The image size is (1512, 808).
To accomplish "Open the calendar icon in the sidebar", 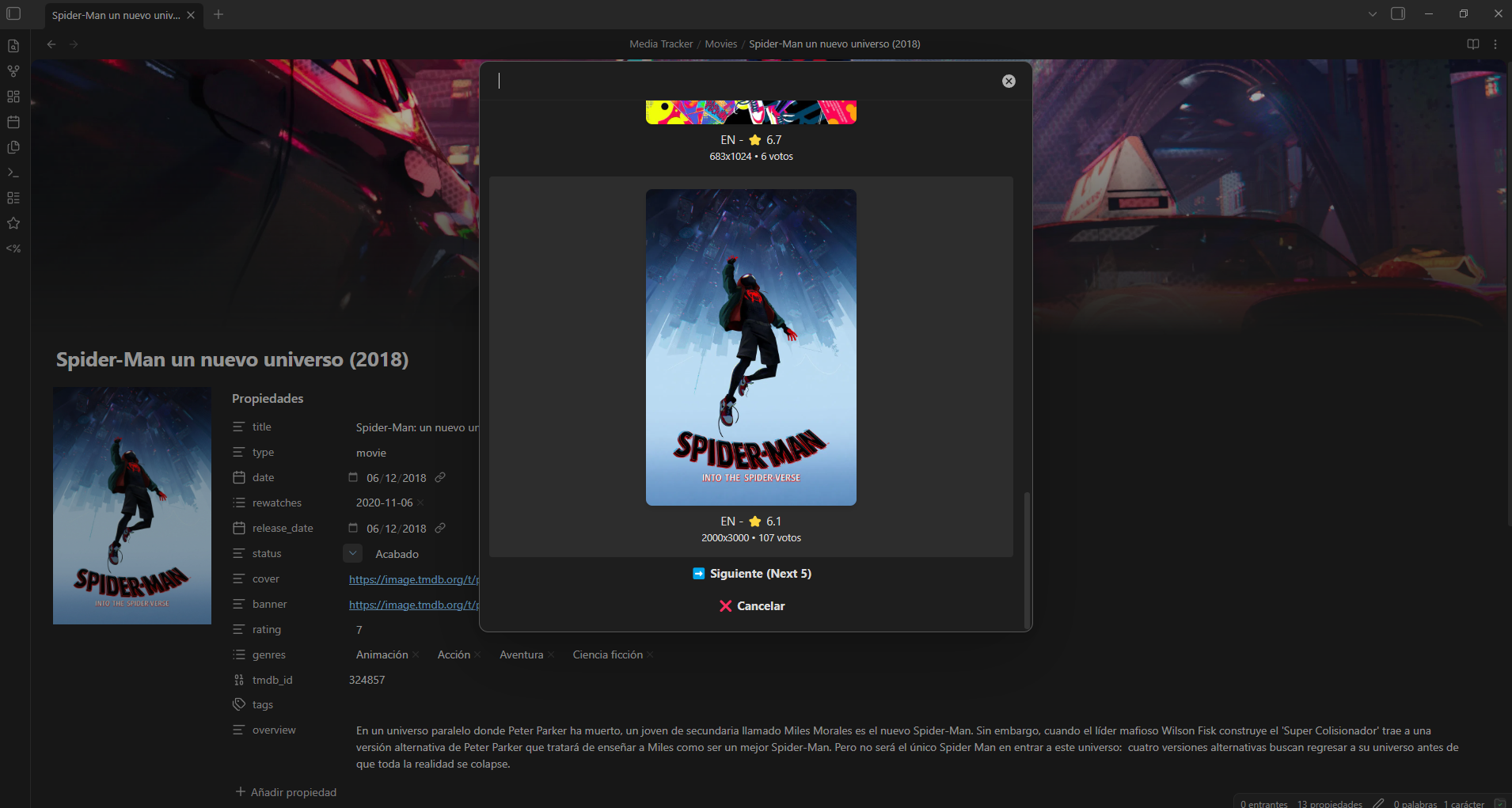I will 13,122.
